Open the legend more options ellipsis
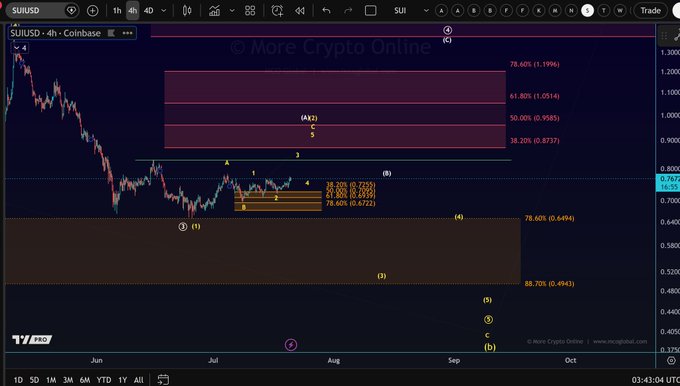Screen dimensions: 680x386 [128, 33]
